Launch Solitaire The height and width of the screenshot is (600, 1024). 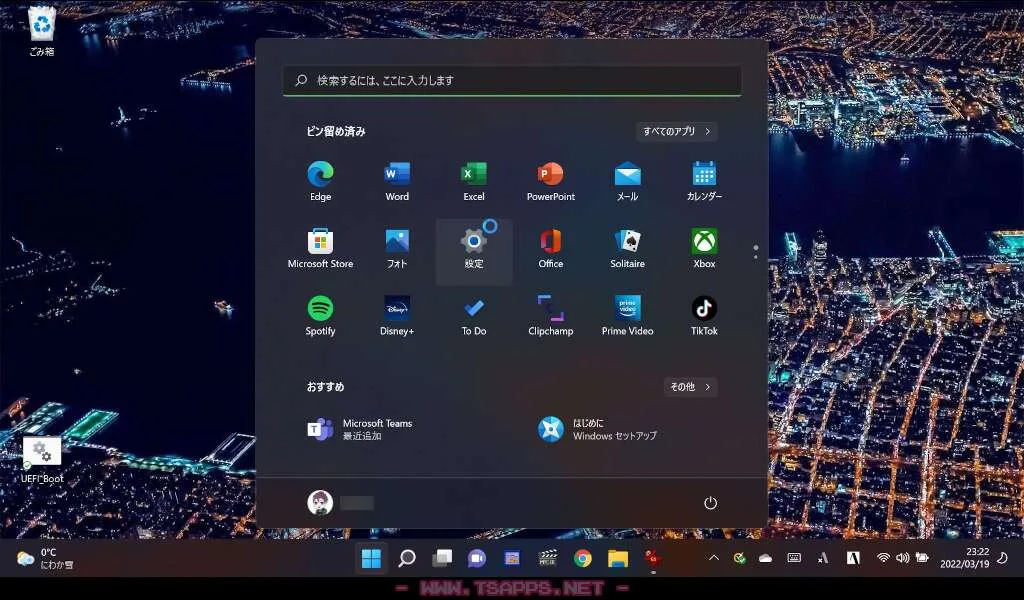click(x=627, y=247)
